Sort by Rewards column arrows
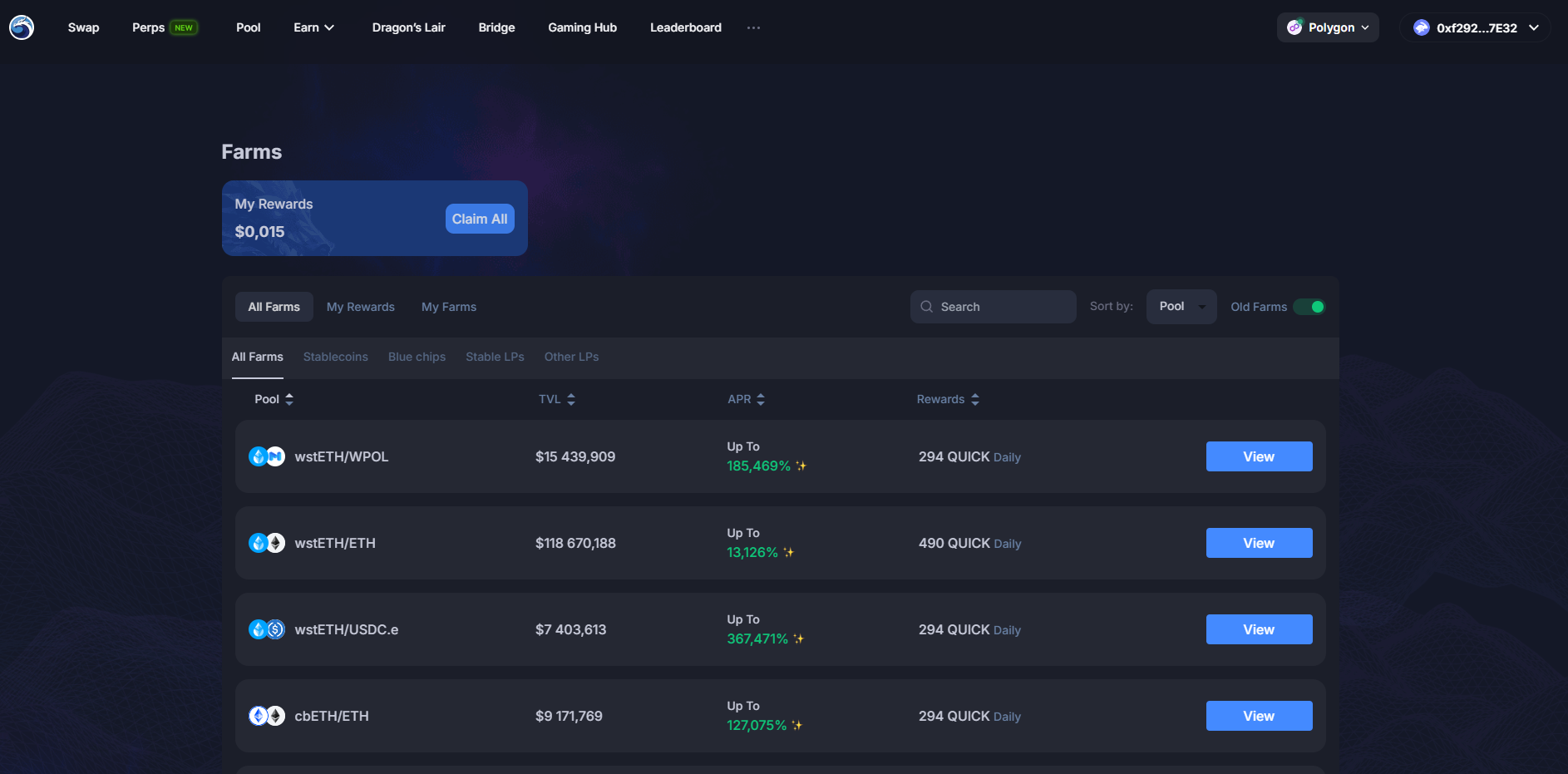Image resolution: width=1568 pixels, height=774 pixels. (975, 399)
